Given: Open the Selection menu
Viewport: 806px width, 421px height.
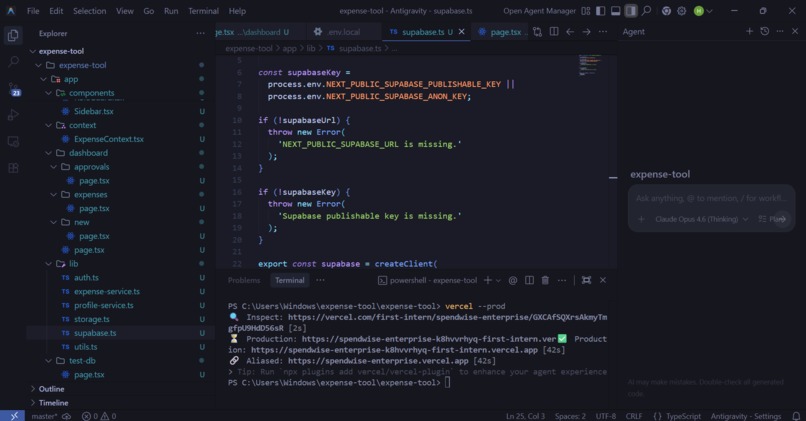Looking at the screenshot, I should coord(89,11).
